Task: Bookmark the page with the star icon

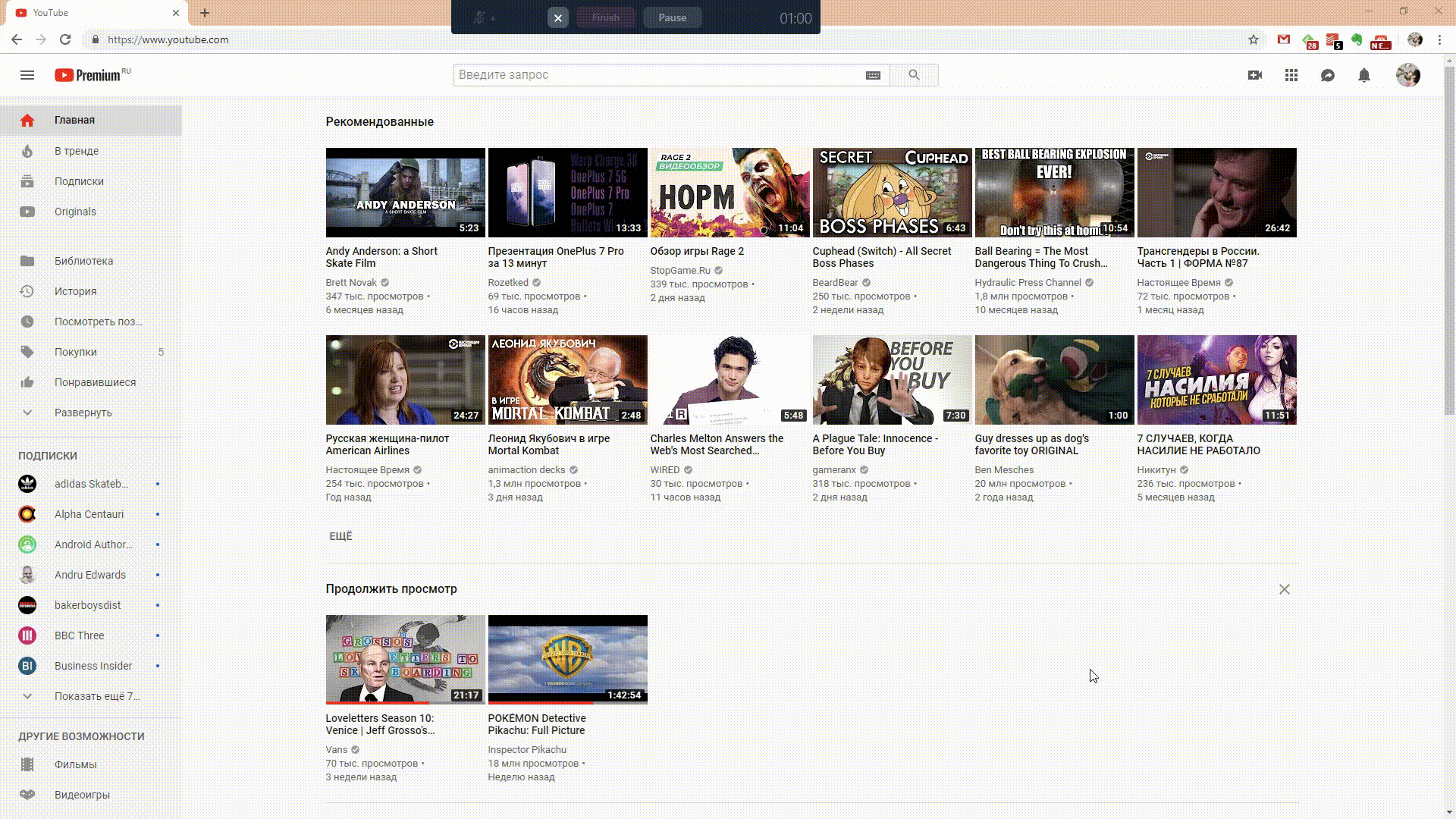Action: [1254, 39]
